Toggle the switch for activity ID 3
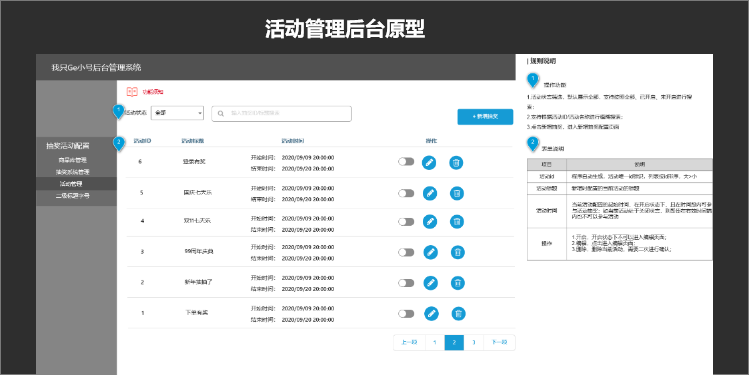 click(x=406, y=252)
